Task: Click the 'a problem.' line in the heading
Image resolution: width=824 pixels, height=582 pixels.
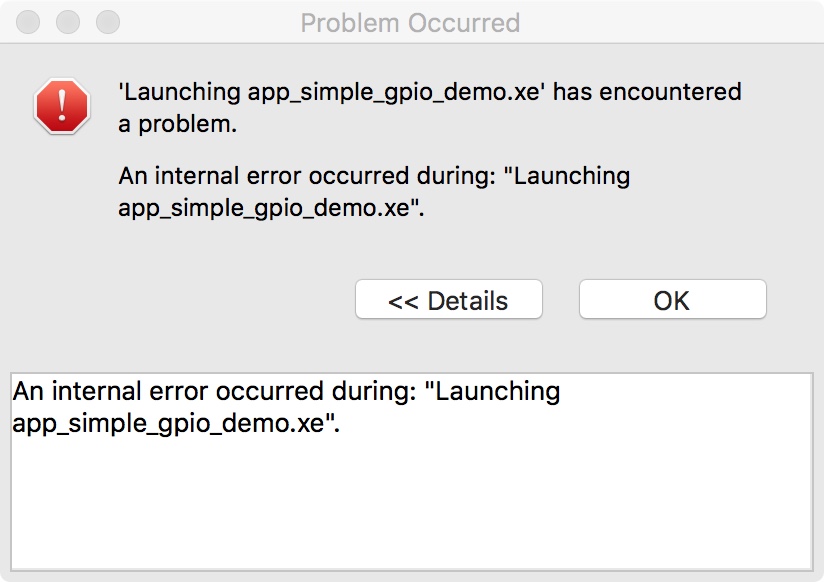Action: [178, 124]
